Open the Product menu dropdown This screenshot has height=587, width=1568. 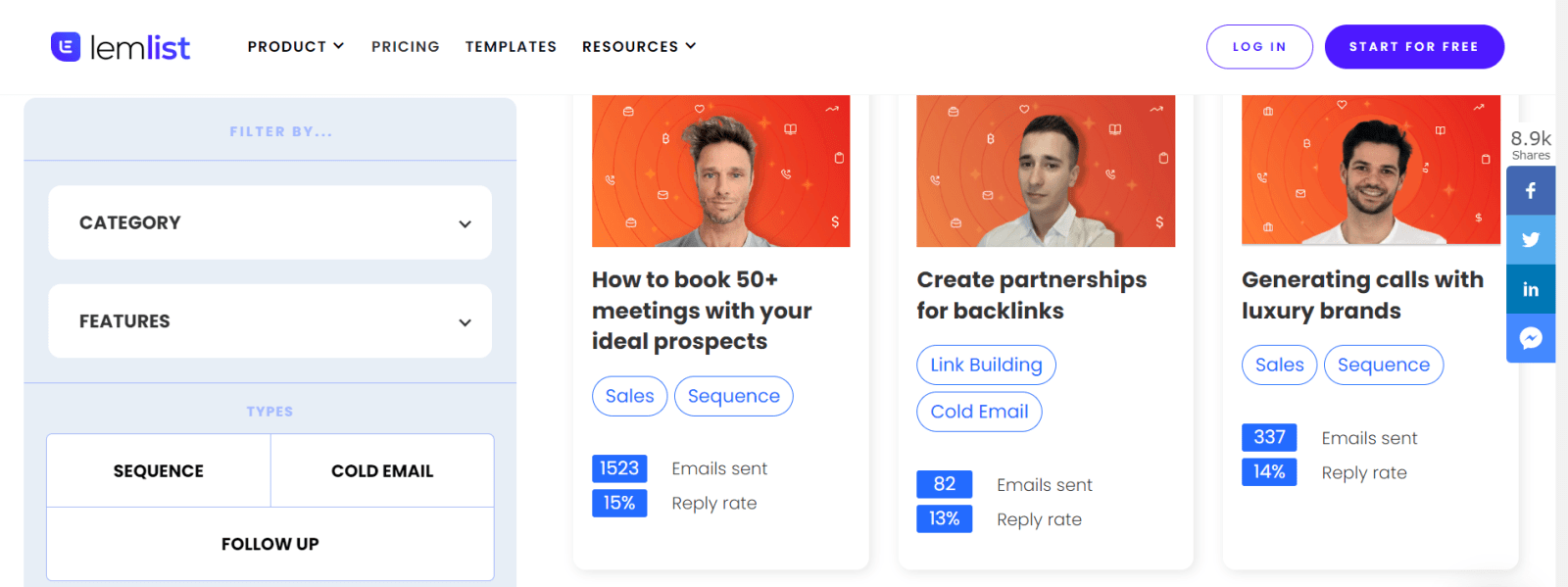[x=295, y=47]
